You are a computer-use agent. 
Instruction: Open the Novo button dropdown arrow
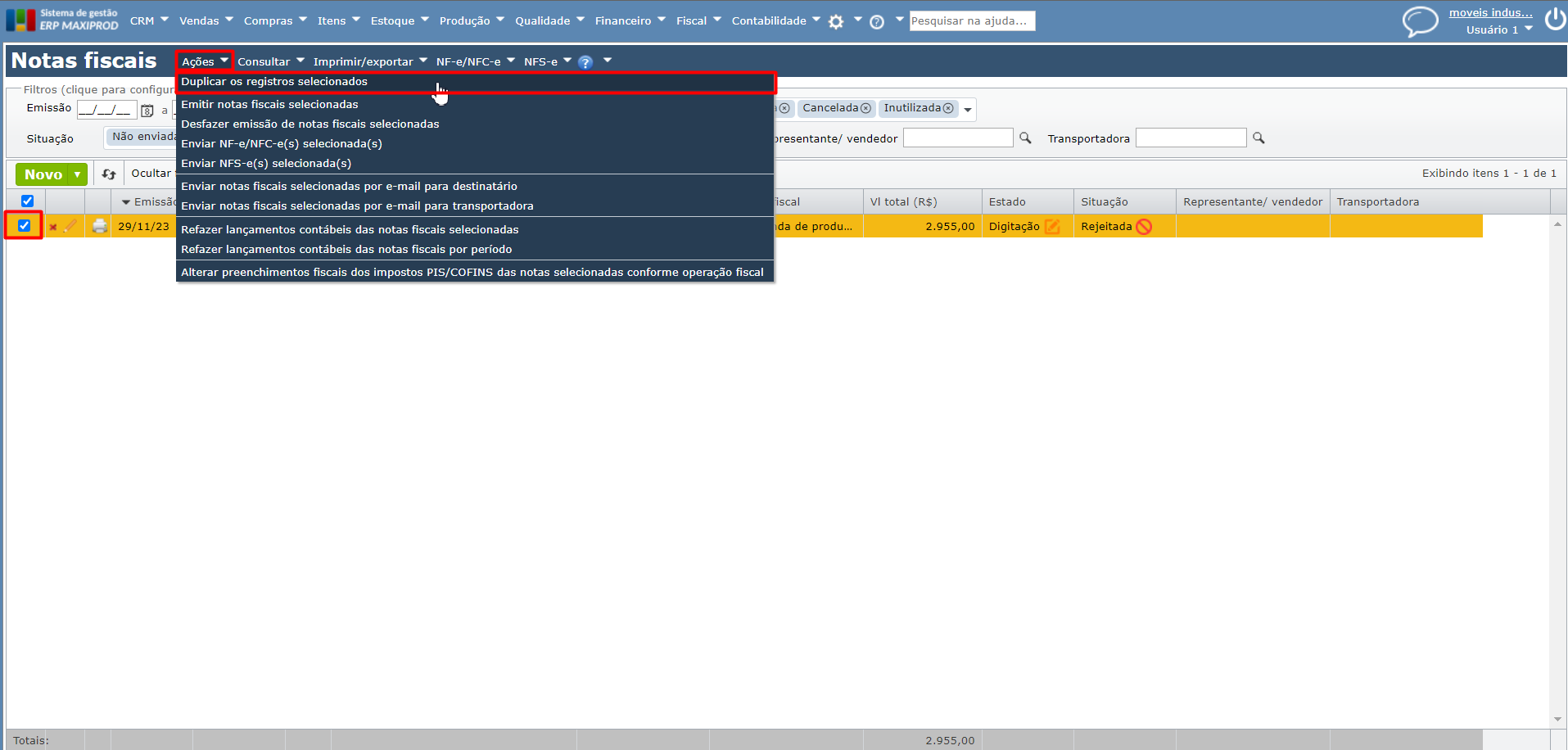coord(78,174)
